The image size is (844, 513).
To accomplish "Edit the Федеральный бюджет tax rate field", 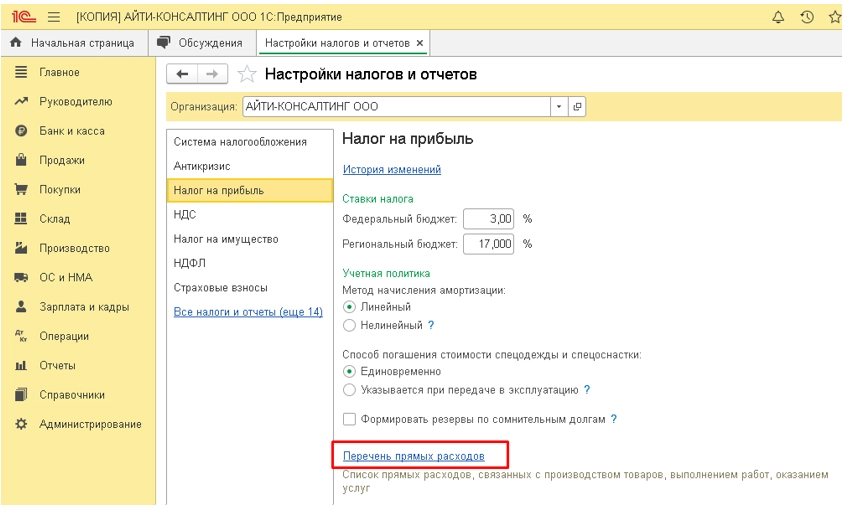I will coord(488,219).
